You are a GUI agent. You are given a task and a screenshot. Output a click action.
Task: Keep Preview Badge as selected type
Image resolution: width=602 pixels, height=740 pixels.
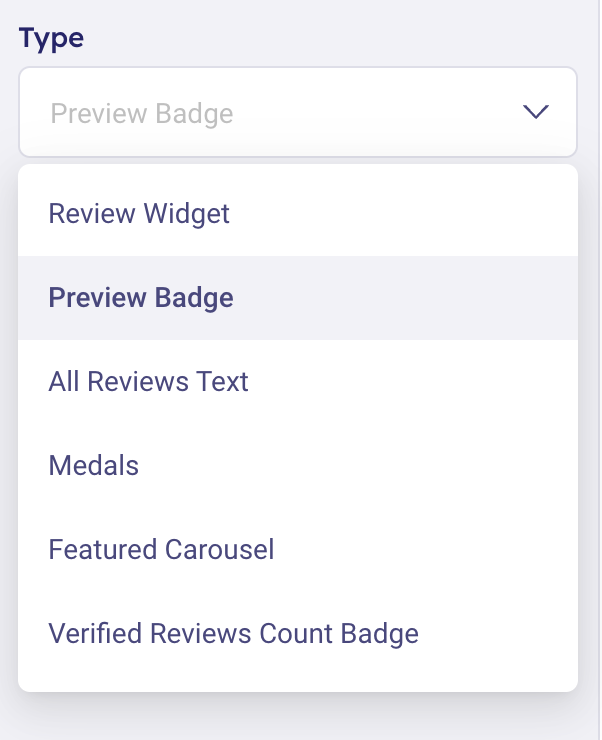pos(141,297)
